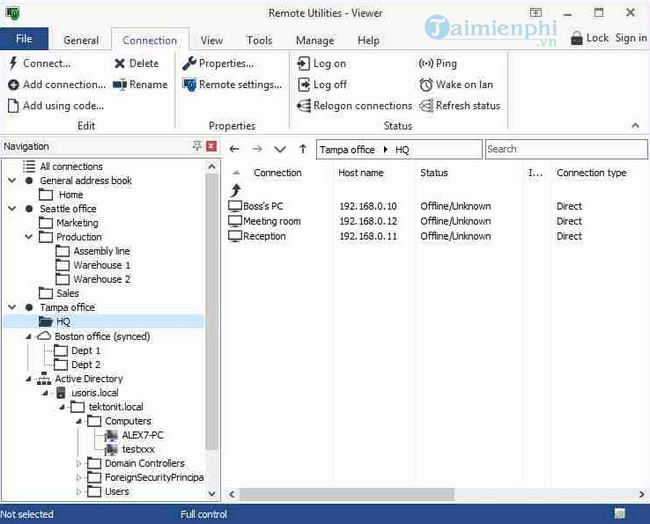Viewport: 650px width, 524px height.
Task: Go forward with the right arrow
Action: click(257, 149)
